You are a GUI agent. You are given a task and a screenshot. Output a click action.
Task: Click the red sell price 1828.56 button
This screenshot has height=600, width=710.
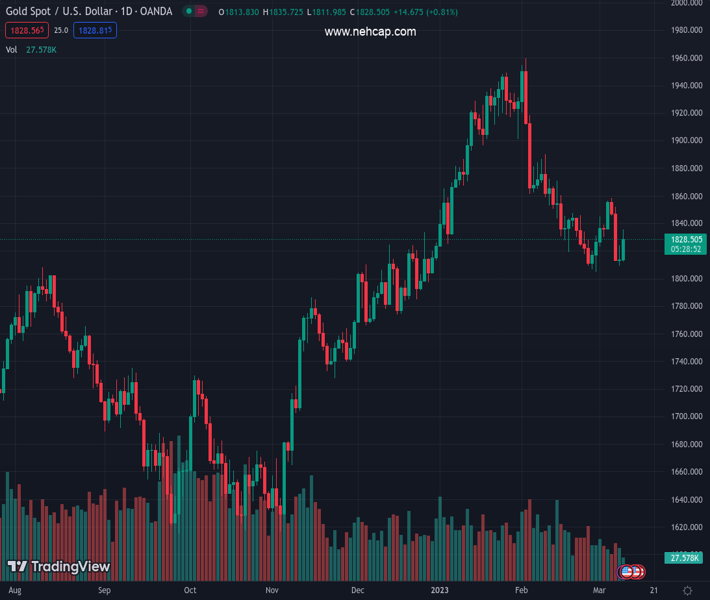point(26,31)
